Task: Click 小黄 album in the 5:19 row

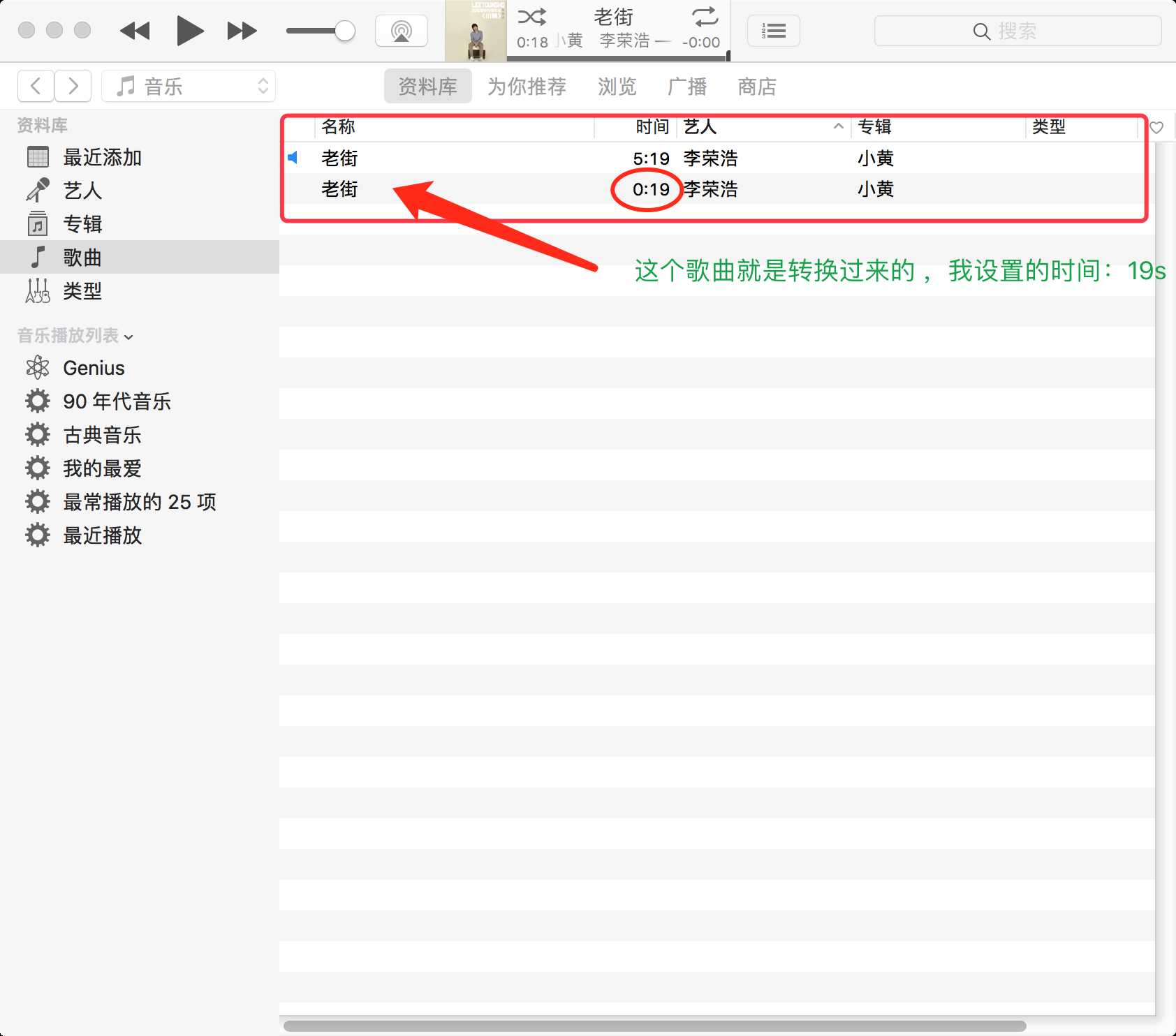Action: coord(876,158)
